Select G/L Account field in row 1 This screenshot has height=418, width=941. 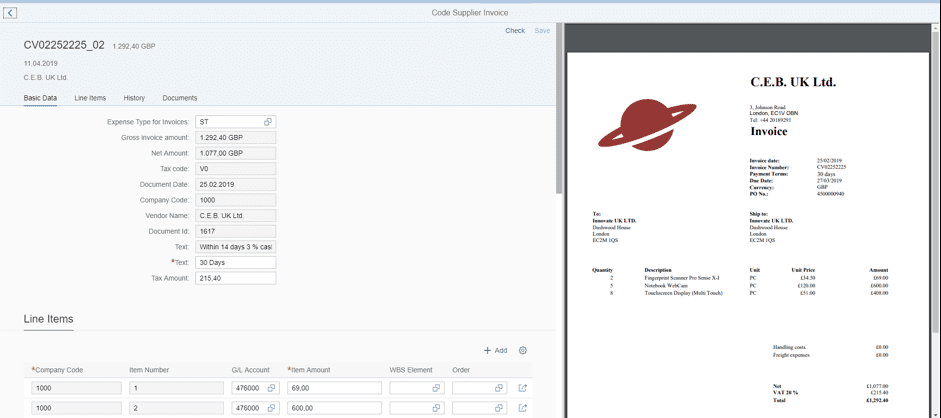(254, 388)
